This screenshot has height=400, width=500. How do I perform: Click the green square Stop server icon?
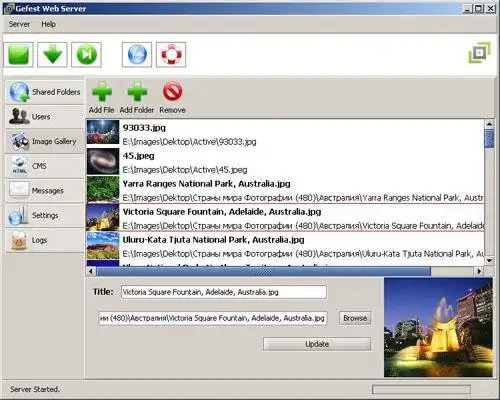click(x=19, y=55)
